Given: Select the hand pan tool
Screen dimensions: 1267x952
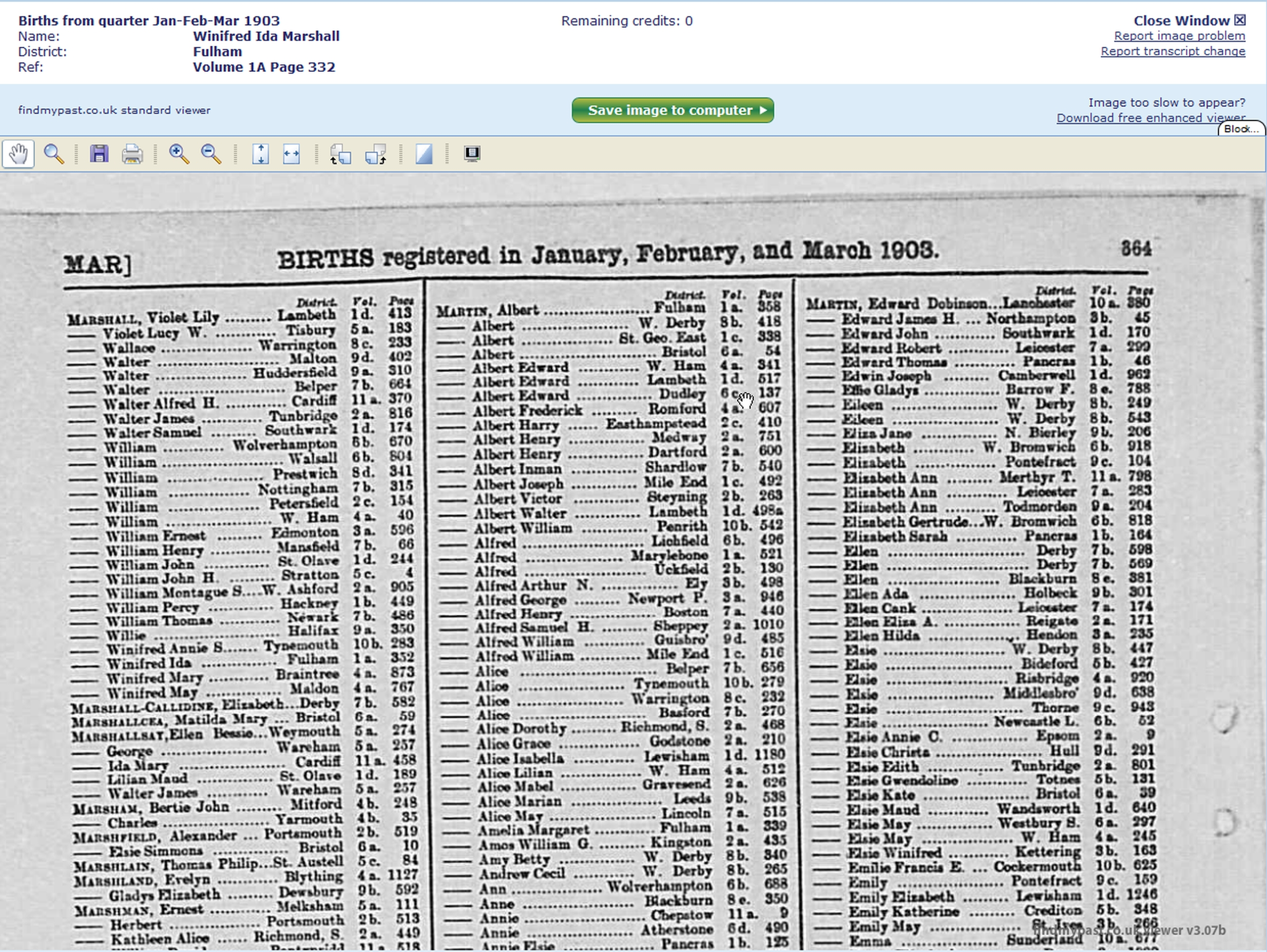Looking at the screenshot, I should 18,154.
